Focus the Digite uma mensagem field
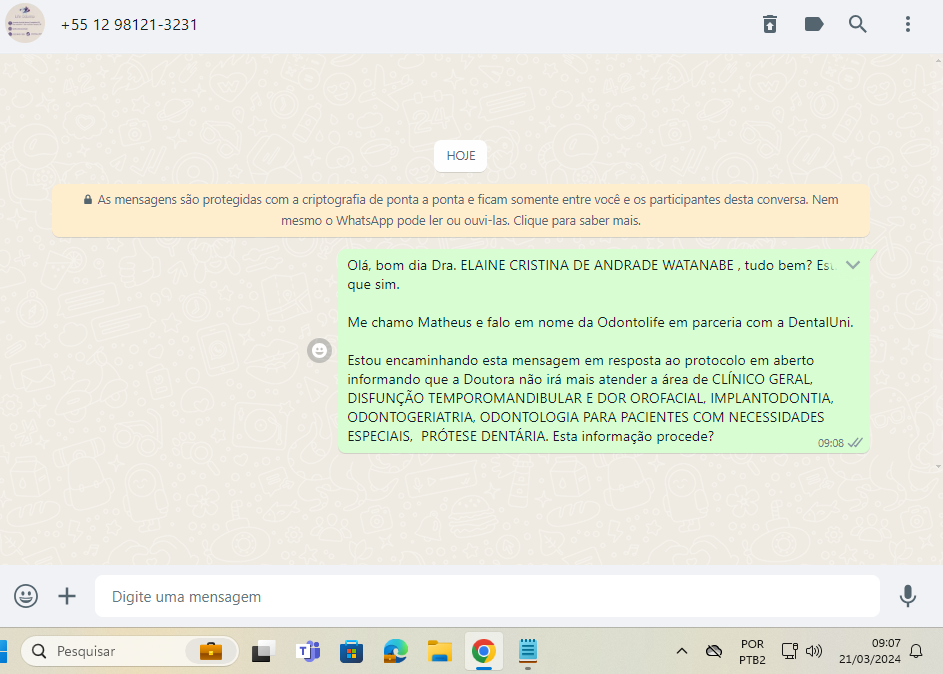The height and width of the screenshot is (674, 943). 487,596
